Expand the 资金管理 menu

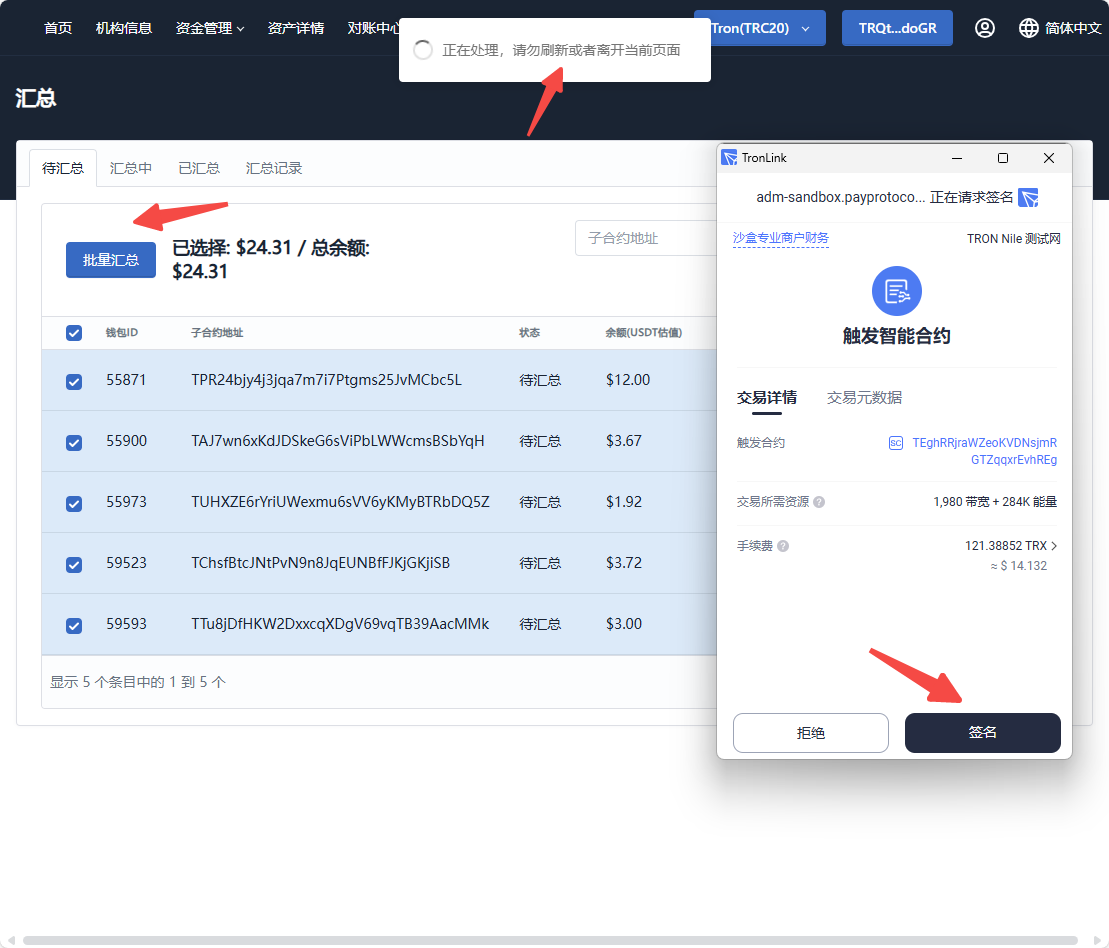click(x=209, y=28)
